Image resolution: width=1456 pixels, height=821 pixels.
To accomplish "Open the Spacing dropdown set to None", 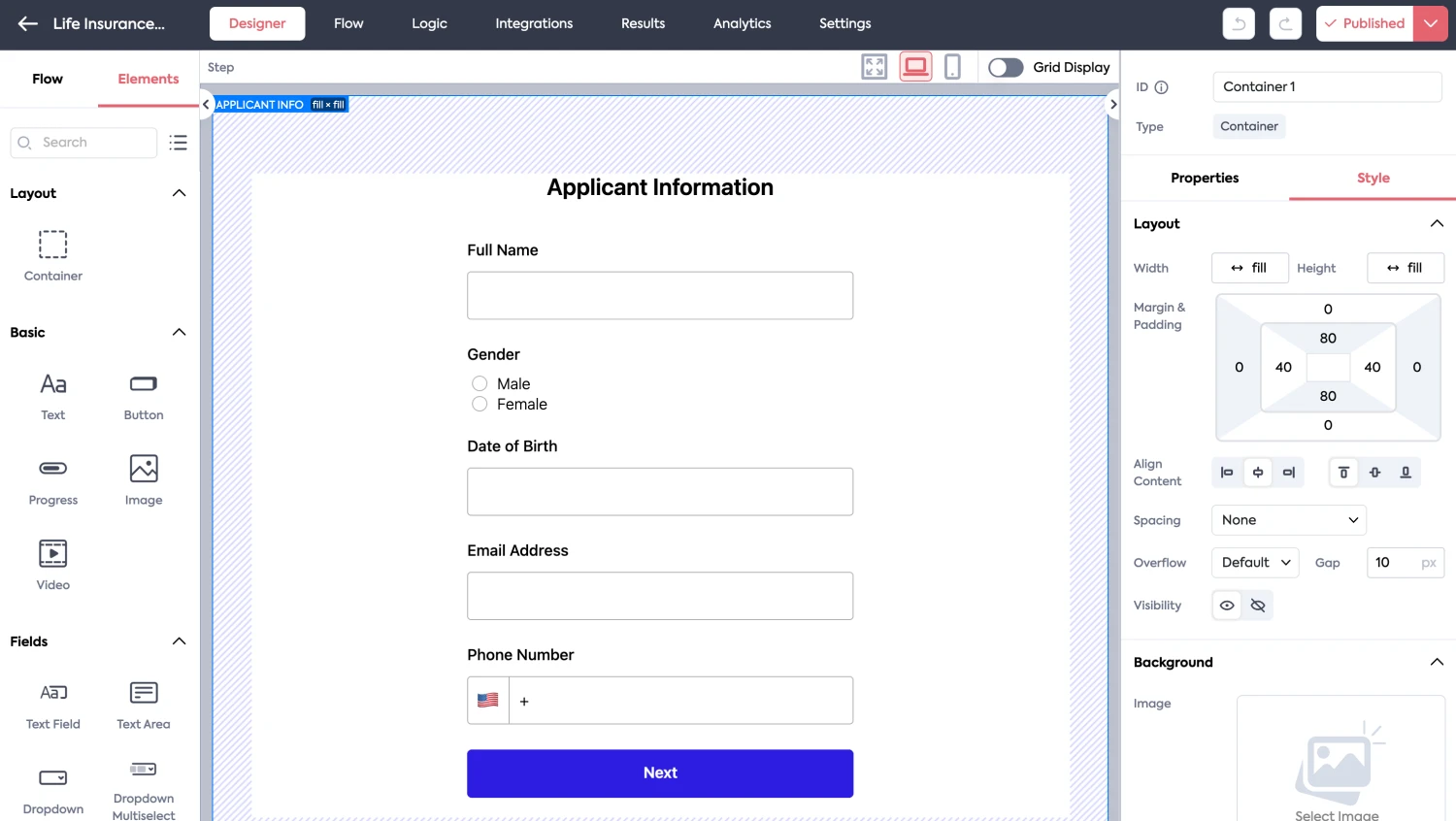I will 1288,520.
